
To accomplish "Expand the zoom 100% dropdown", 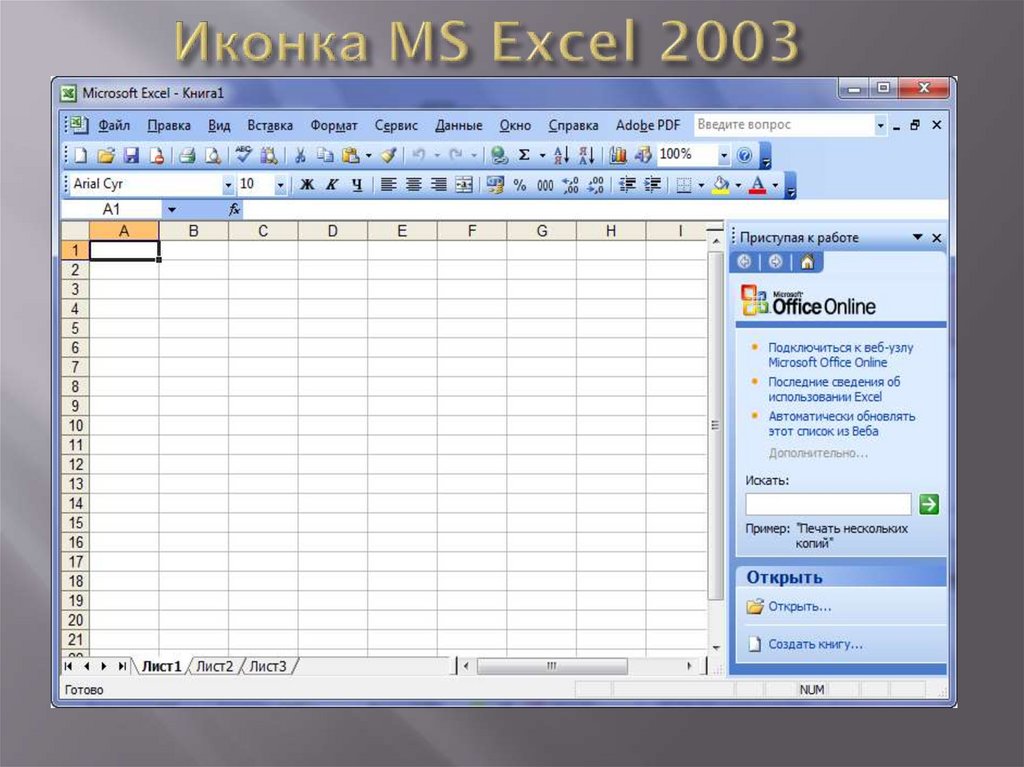I will point(724,155).
